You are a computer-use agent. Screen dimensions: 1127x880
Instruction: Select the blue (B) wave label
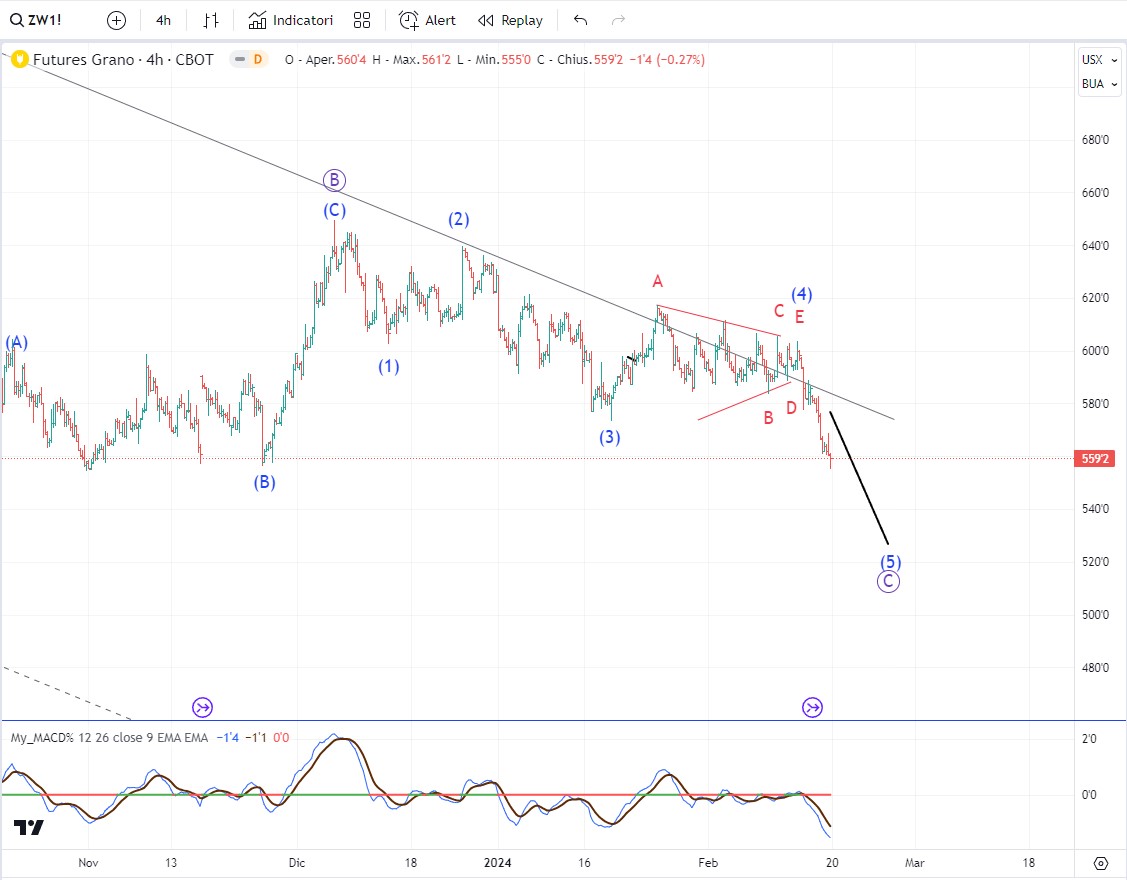coord(264,482)
